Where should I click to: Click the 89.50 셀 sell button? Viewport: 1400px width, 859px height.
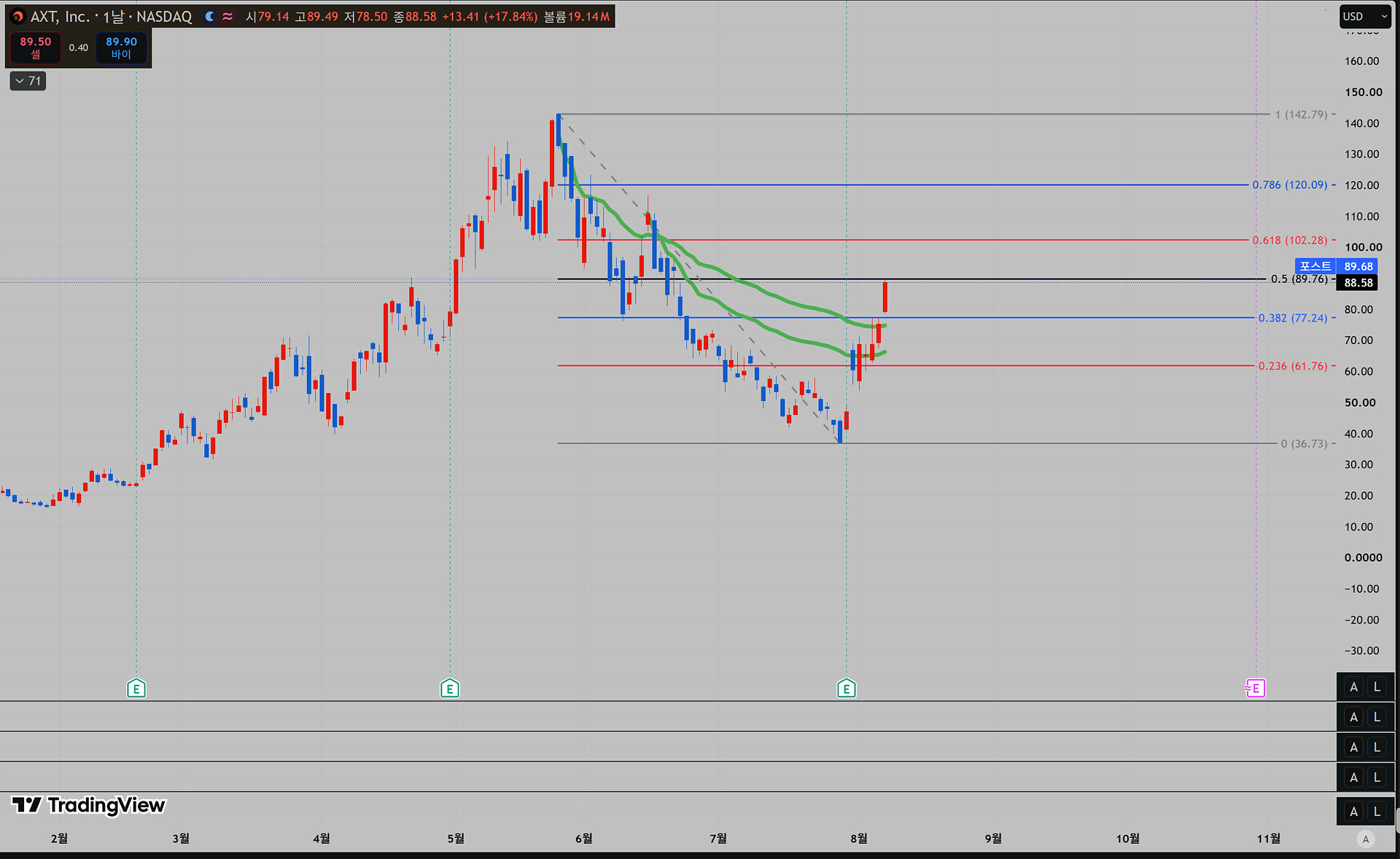coord(36,47)
